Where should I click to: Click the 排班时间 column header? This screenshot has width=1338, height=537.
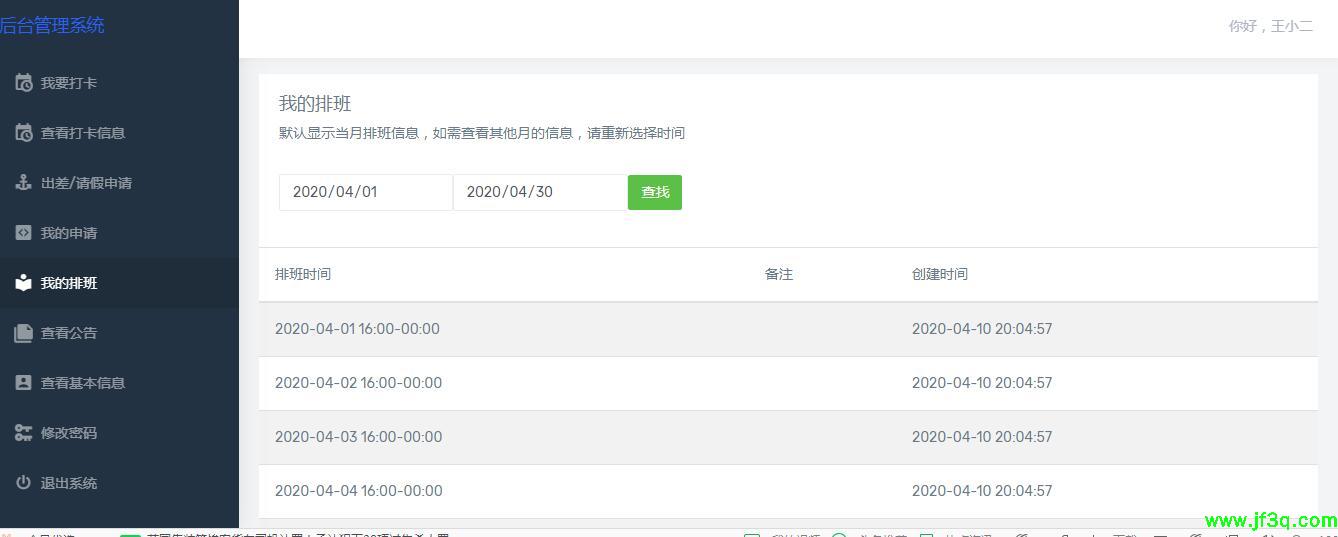tap(303, 274)
